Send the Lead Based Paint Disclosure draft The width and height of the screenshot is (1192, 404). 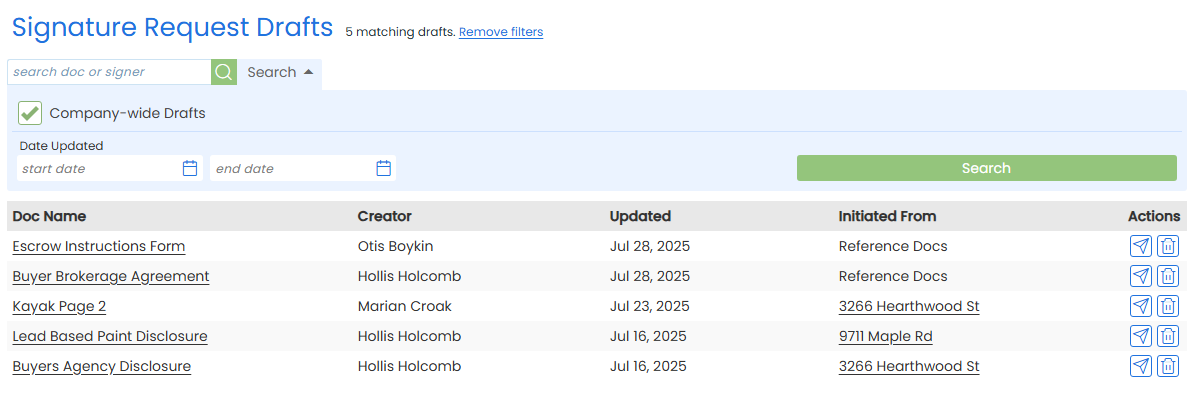tap(1140, 336)
